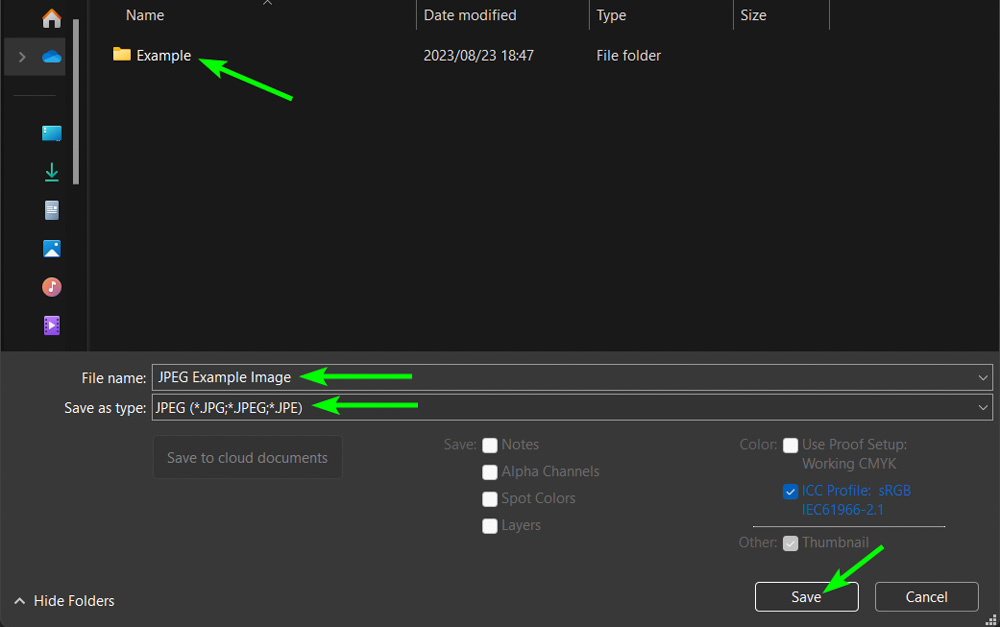
Task: Click the File folder type cell
Action: click(x=628, y=55)
